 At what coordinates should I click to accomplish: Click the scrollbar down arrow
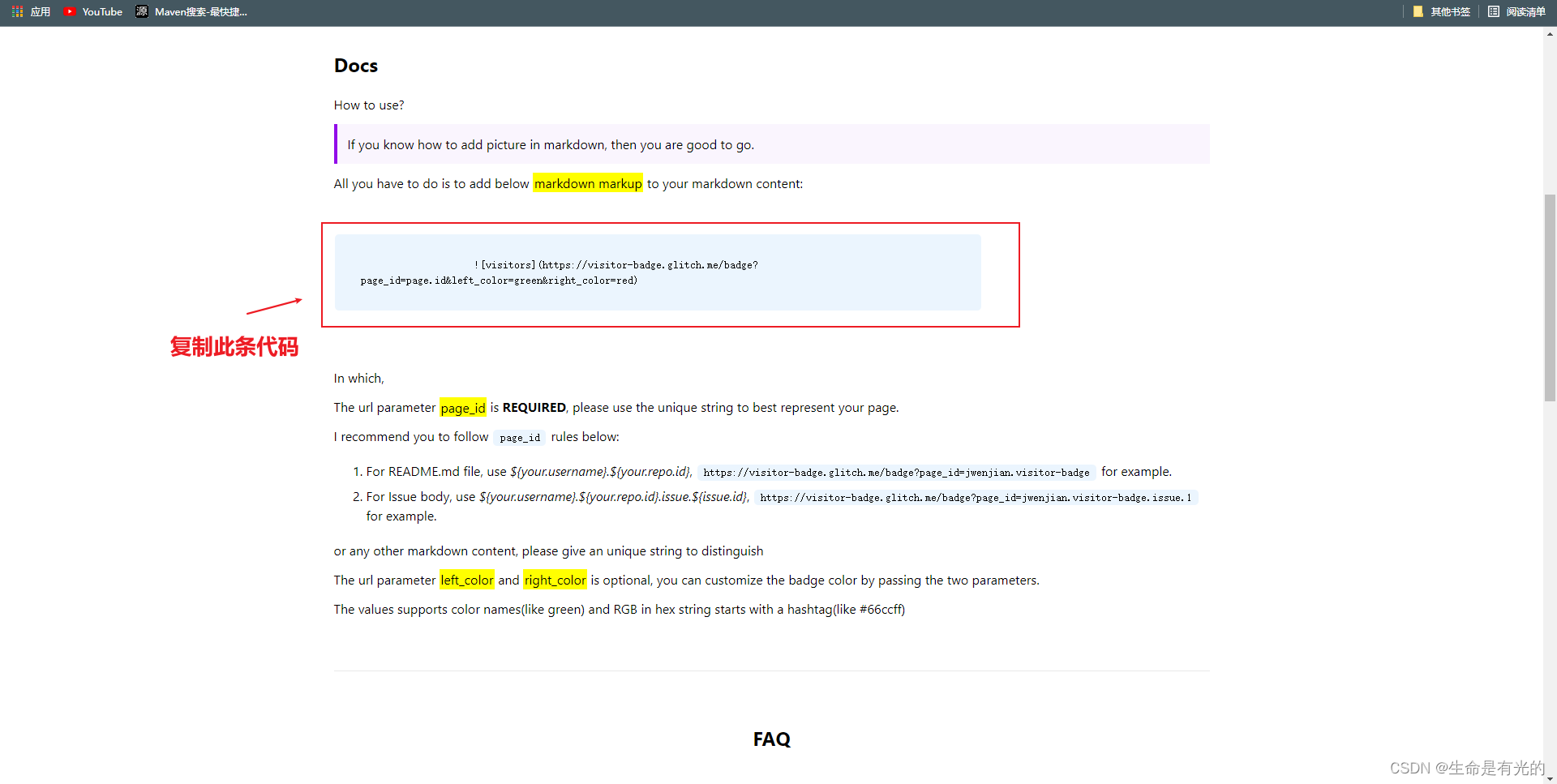[1550, 778]
